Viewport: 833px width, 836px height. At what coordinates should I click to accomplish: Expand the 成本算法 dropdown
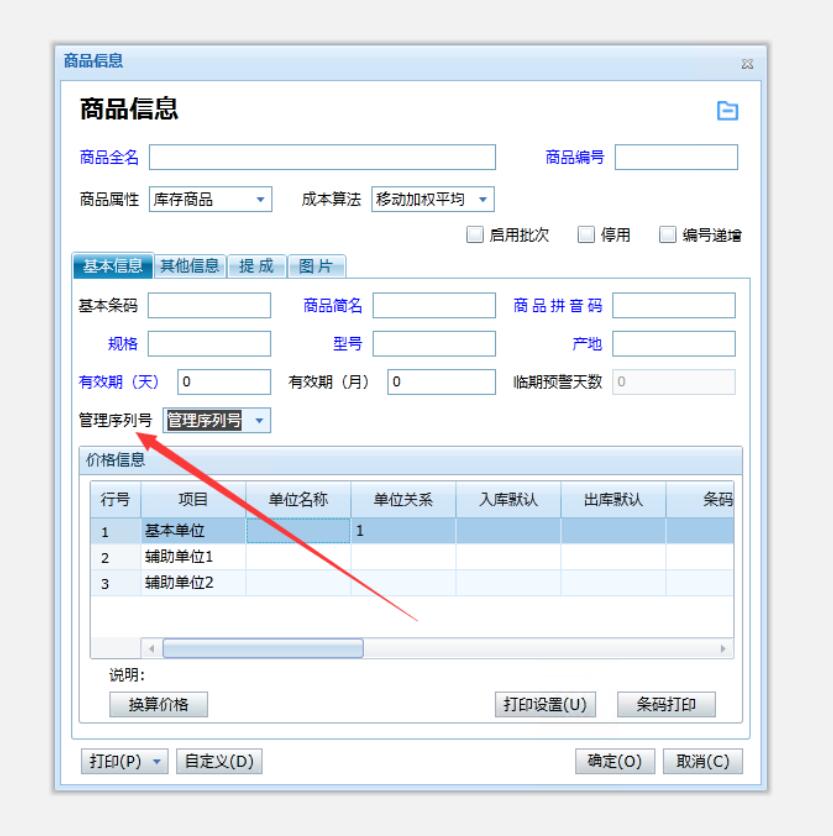pos(483,198)
